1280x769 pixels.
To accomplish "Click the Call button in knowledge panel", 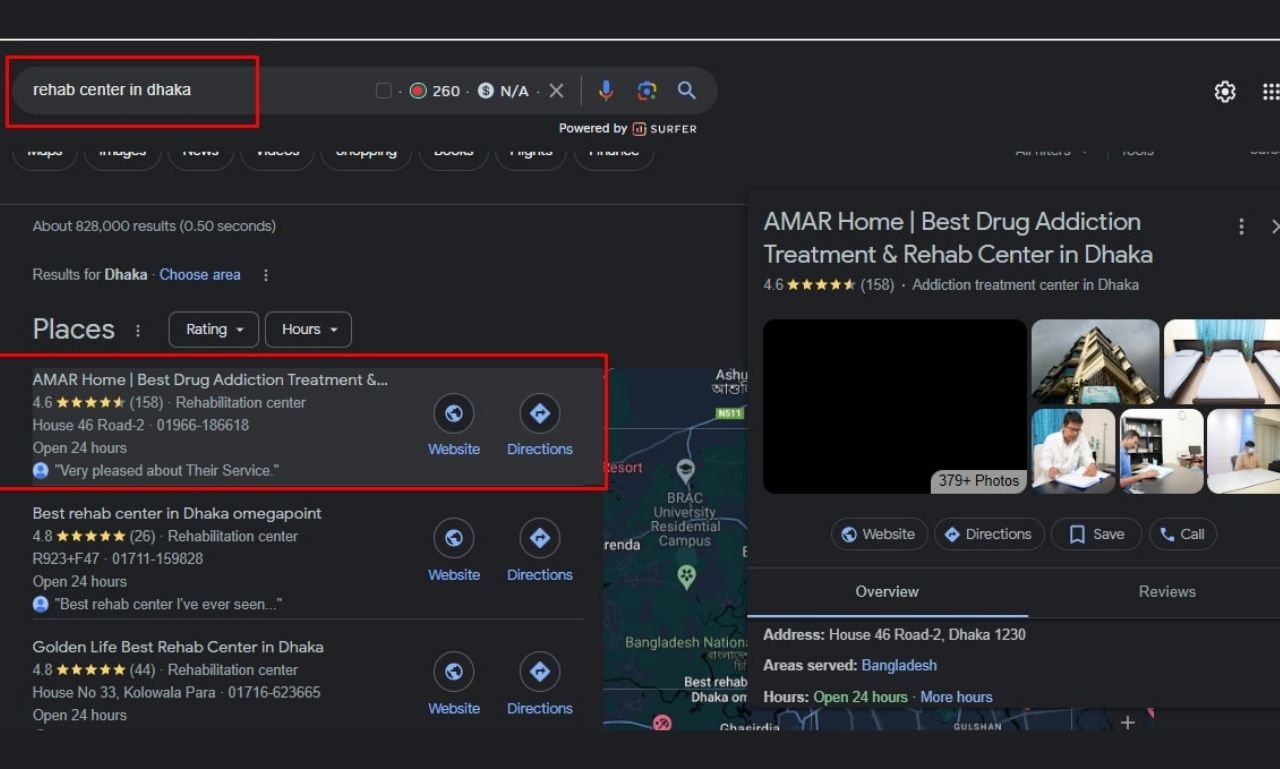I will [1183, 534].
